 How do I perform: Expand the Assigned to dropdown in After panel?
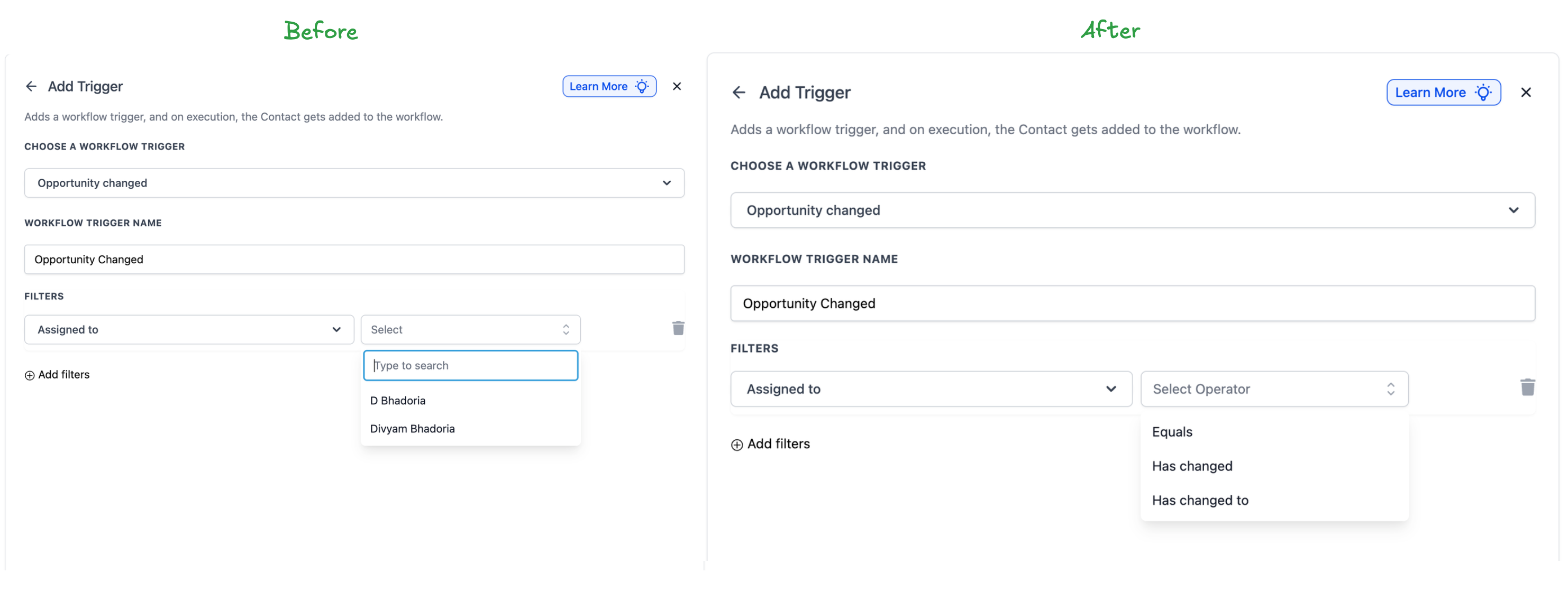[x=931, y=389]
